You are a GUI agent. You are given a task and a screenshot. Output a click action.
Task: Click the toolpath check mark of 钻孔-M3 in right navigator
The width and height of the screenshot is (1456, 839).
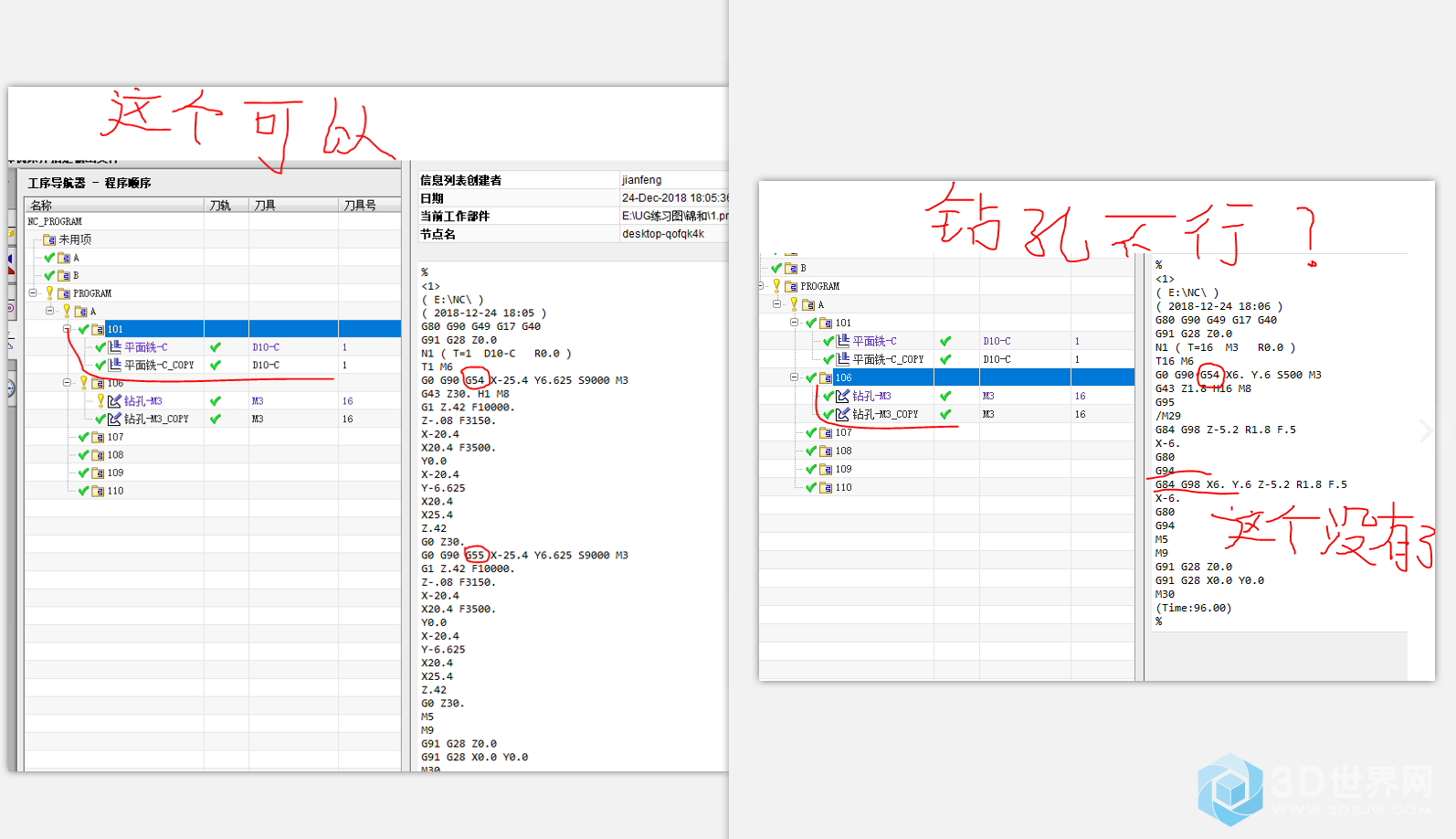click(945, 396)
